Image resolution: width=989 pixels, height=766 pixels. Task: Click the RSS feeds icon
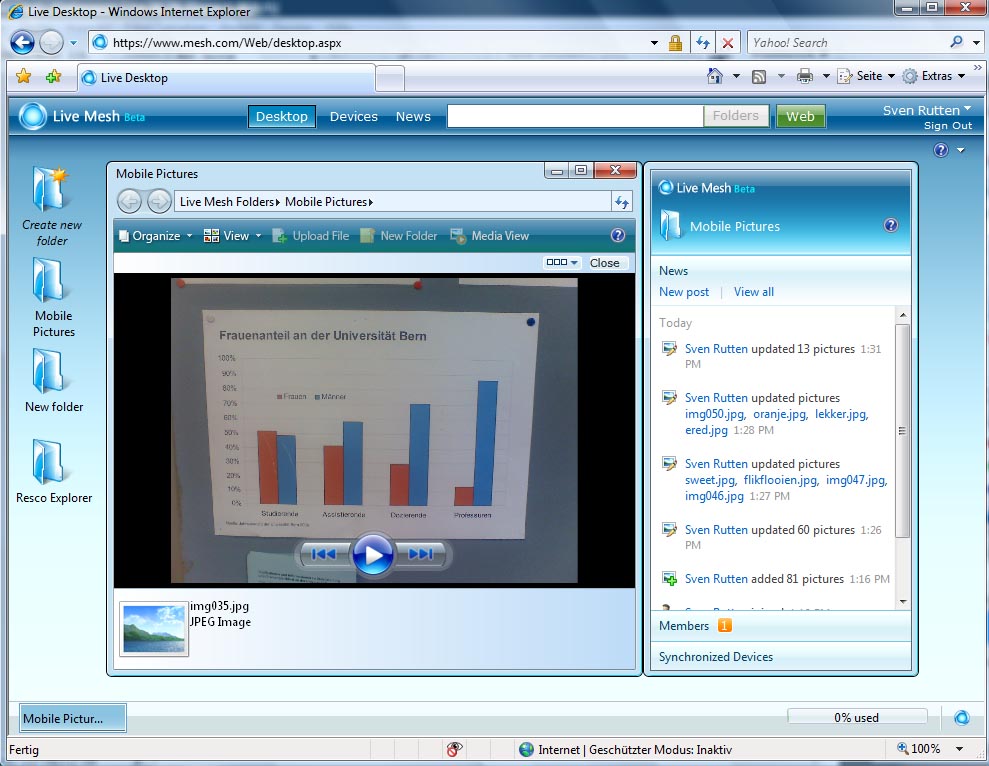tap(759, 77)
